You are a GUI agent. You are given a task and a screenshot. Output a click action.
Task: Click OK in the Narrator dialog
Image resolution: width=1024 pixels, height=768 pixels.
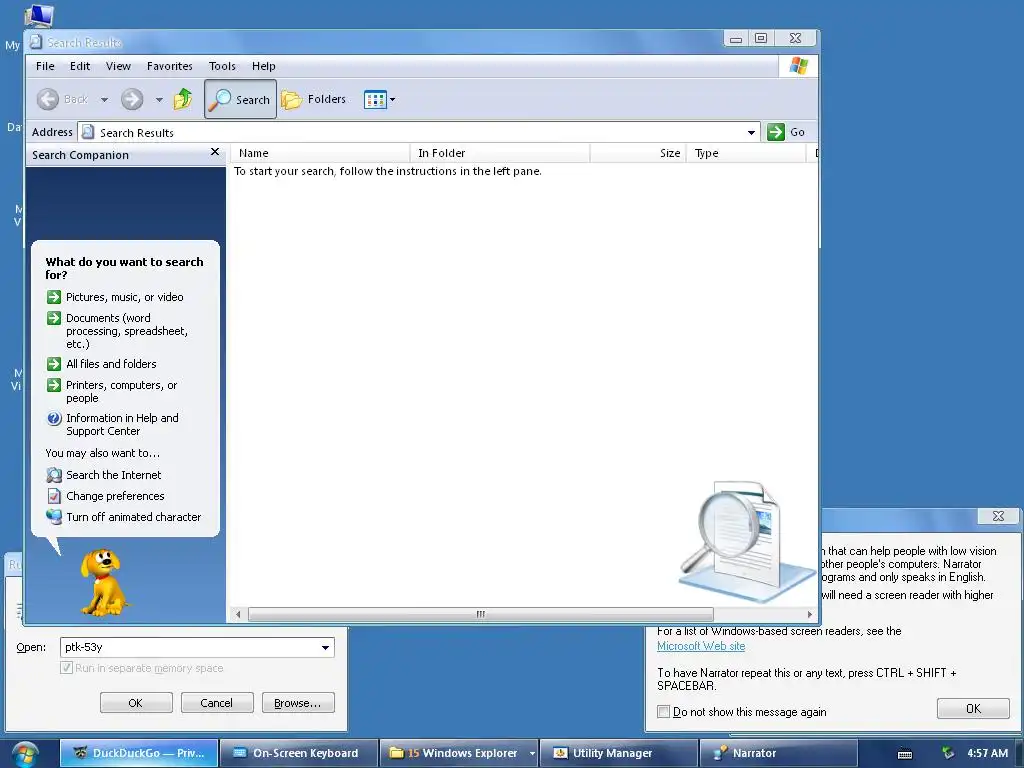[x=973, y=709]
